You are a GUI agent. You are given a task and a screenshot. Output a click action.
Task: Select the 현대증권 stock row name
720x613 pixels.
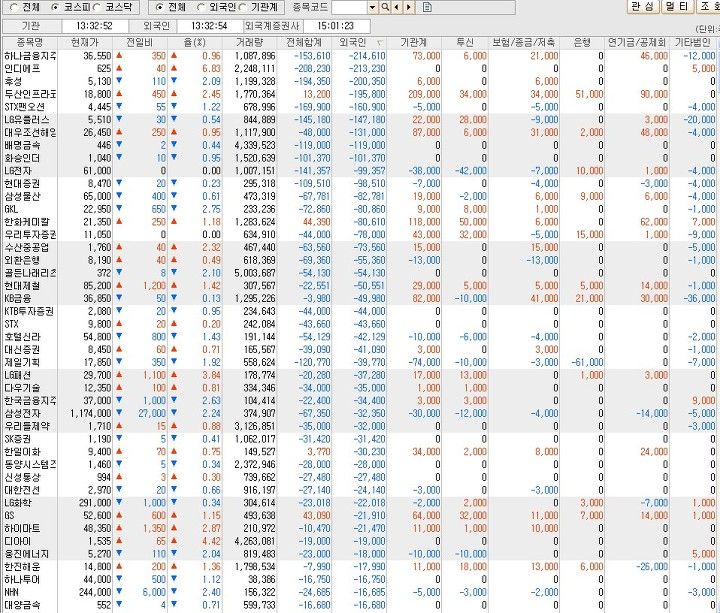tap(22, 184)
